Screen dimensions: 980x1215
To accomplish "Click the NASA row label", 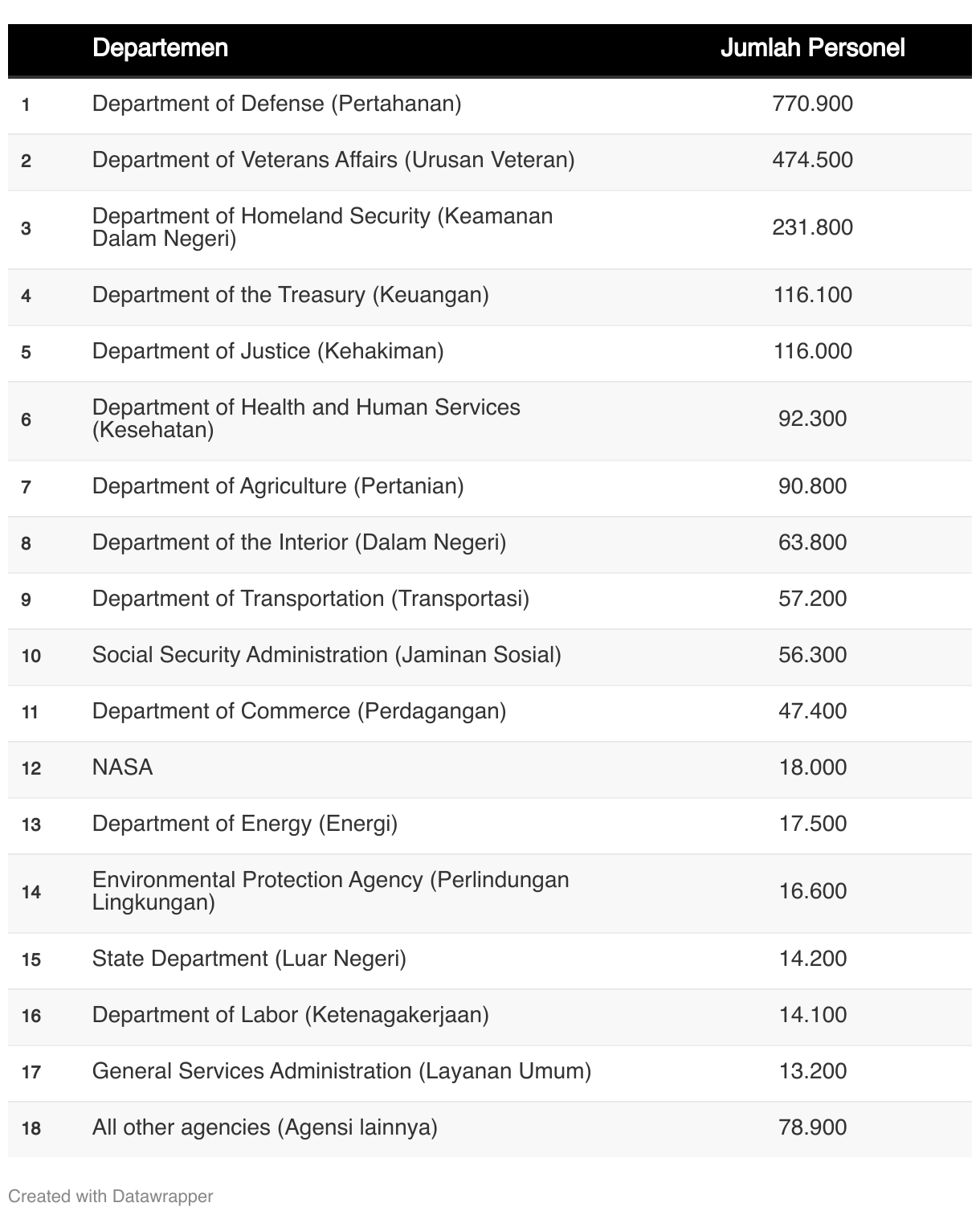I will click(122, 767).
